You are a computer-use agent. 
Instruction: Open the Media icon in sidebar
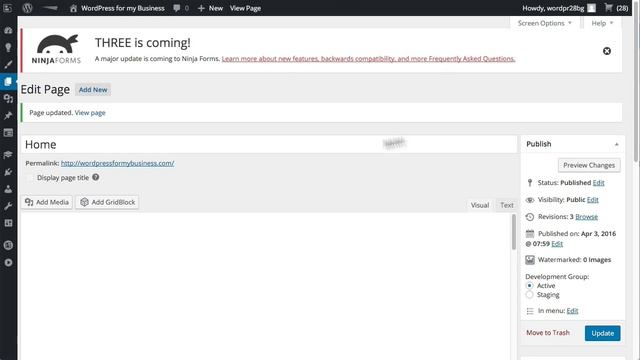(8, 98)
